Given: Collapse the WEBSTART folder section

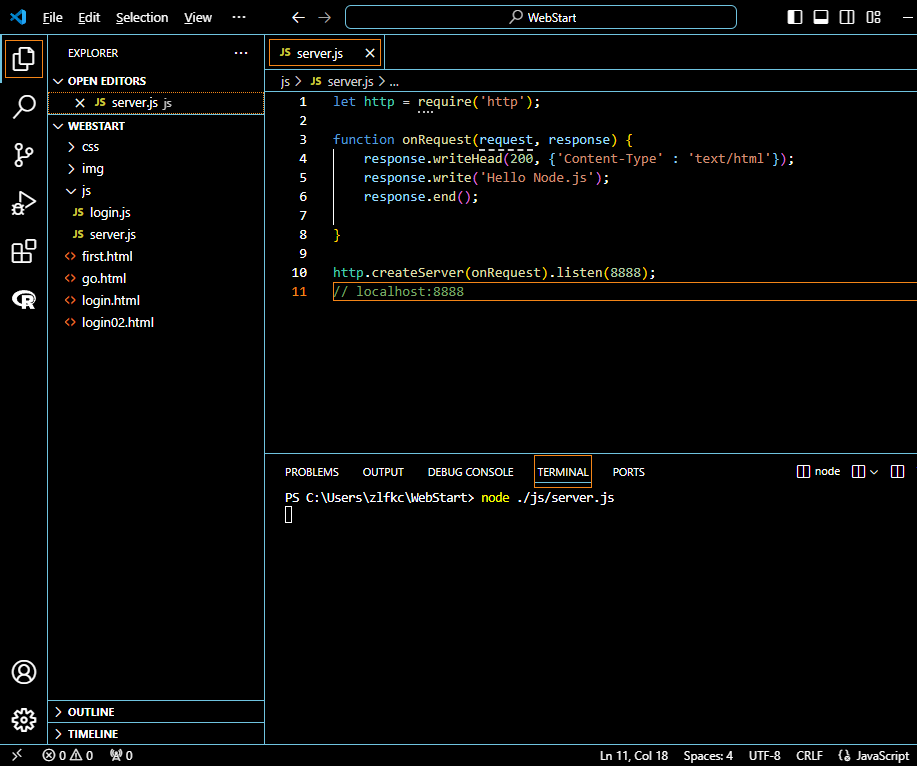Looking at the screenshot, I should 58,126.
